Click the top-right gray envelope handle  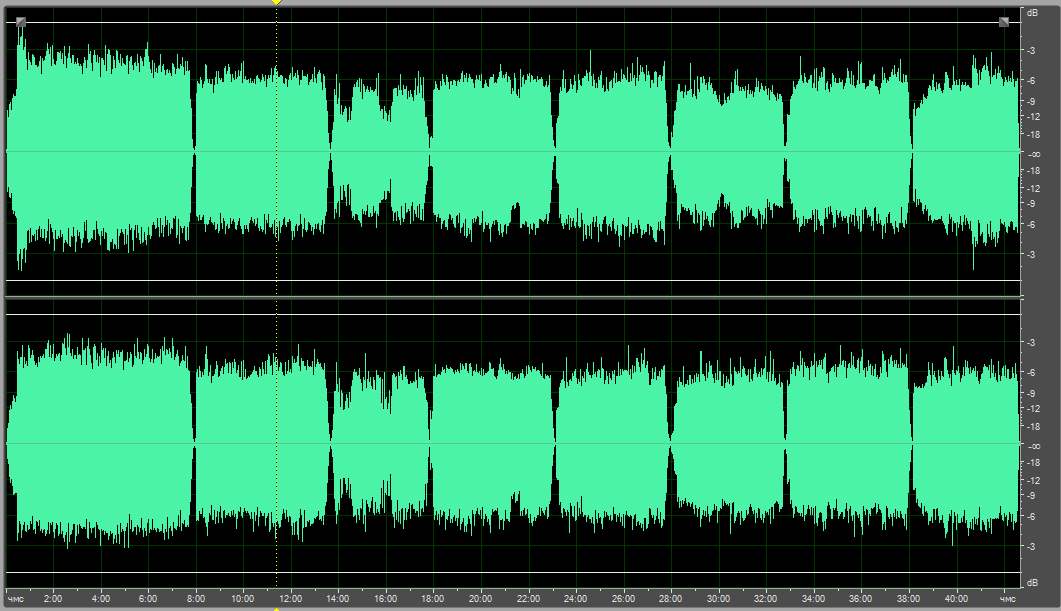tap(1003, 22)
